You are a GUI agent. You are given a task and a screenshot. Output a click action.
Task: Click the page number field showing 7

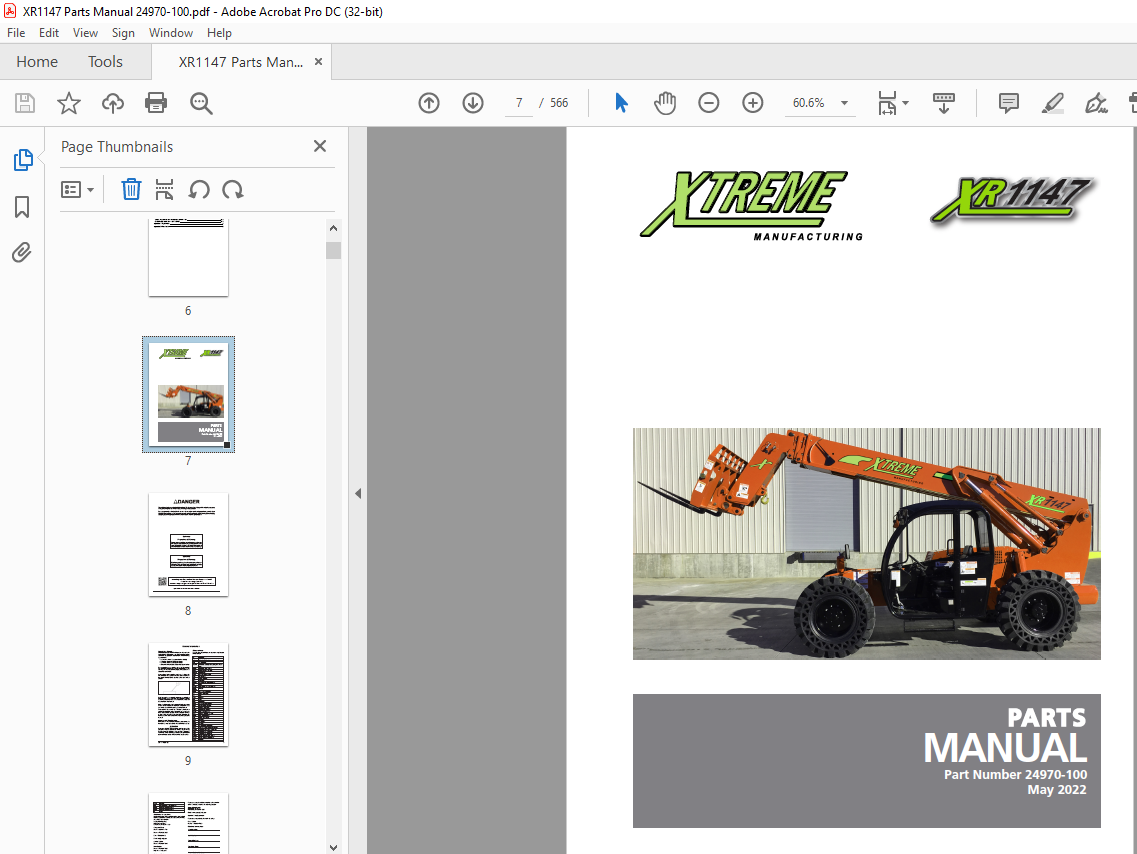519,103
